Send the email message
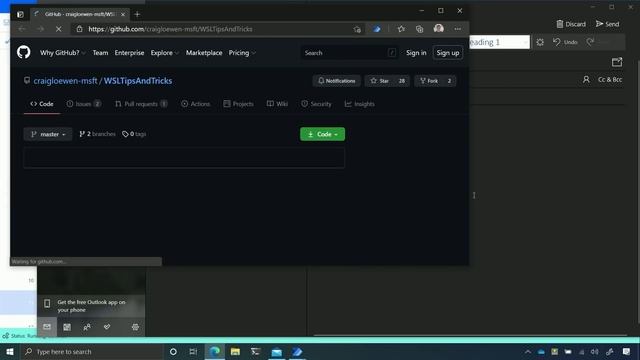 tap(607, 24)
